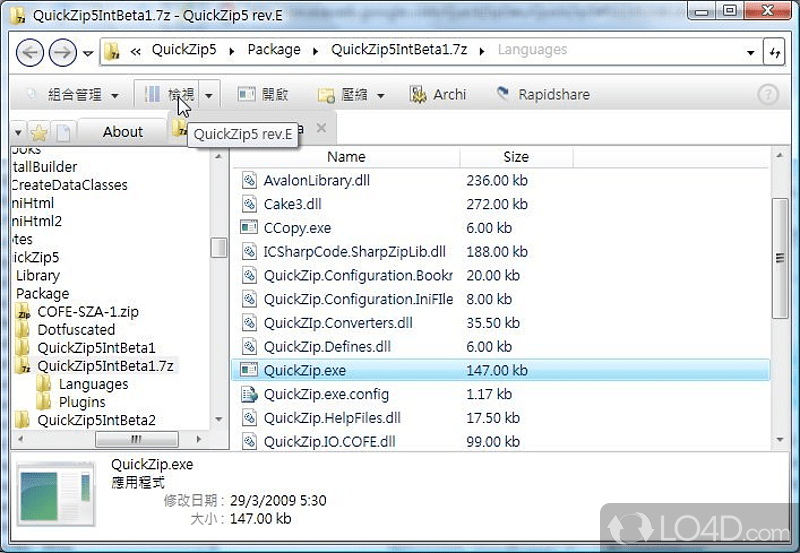Click the Archi toolbar button
The width and height of the screenshot is (800, 553).
click(x=438, y=94)
